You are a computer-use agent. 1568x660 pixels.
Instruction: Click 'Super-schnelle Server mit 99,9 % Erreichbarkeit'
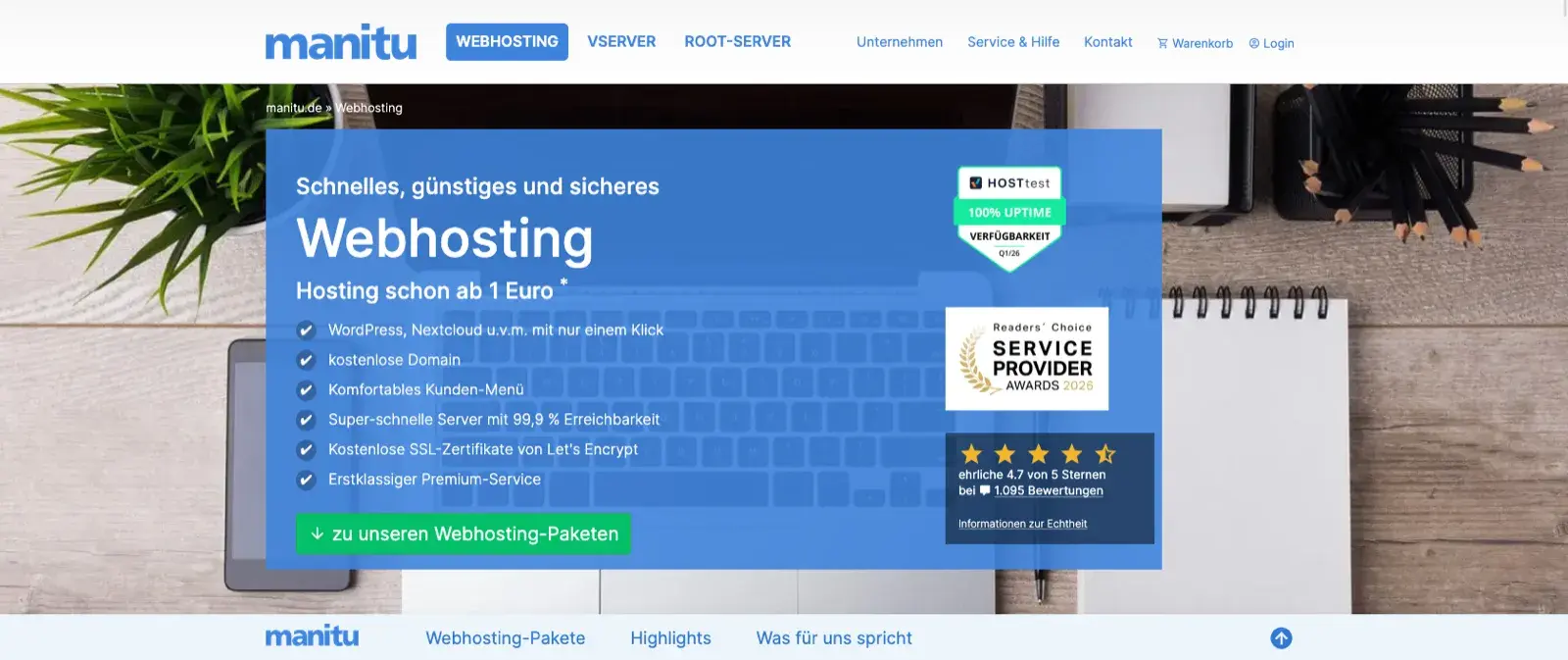(494, 420)
